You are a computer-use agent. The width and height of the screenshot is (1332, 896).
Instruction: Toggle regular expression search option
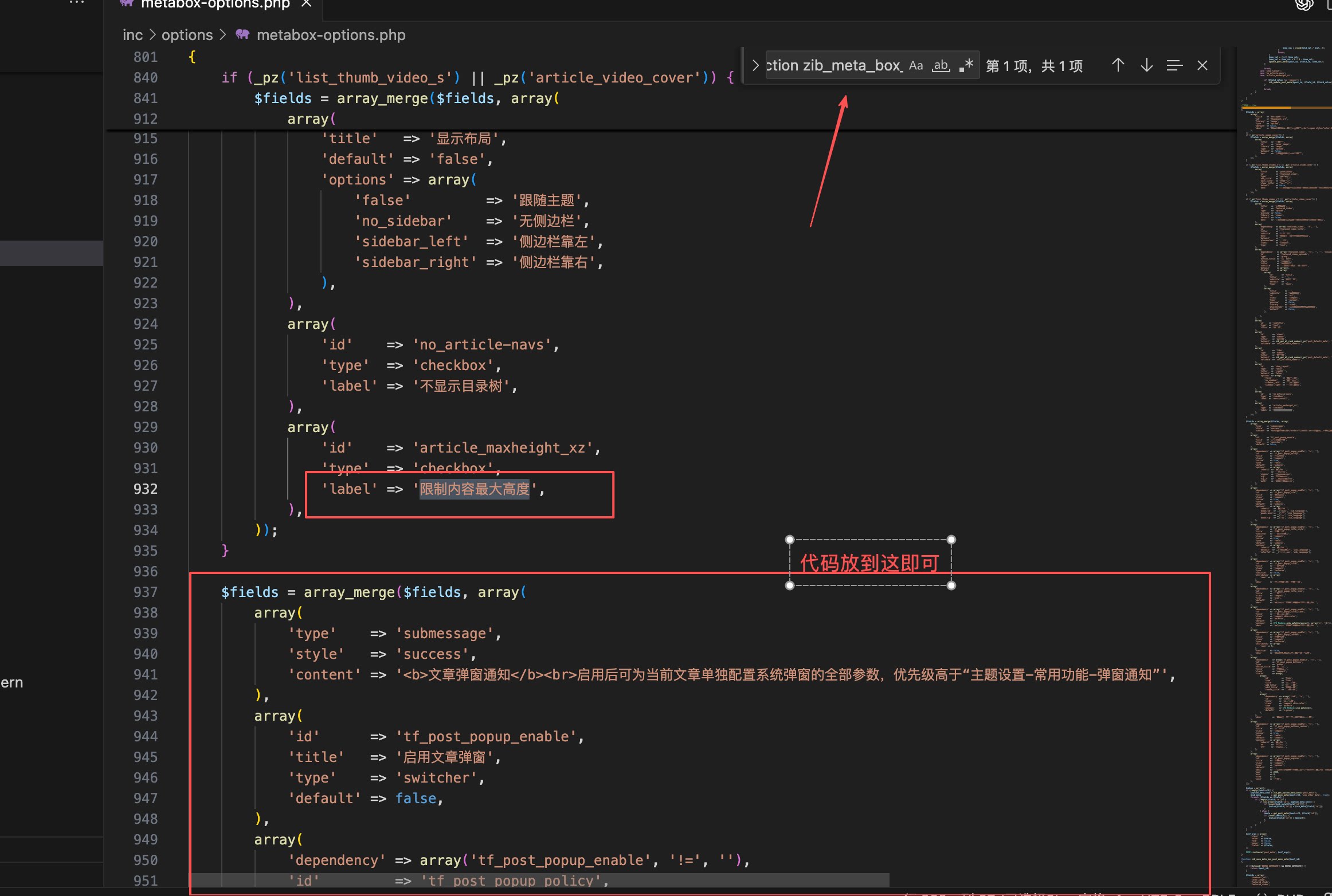pos(966,66)
